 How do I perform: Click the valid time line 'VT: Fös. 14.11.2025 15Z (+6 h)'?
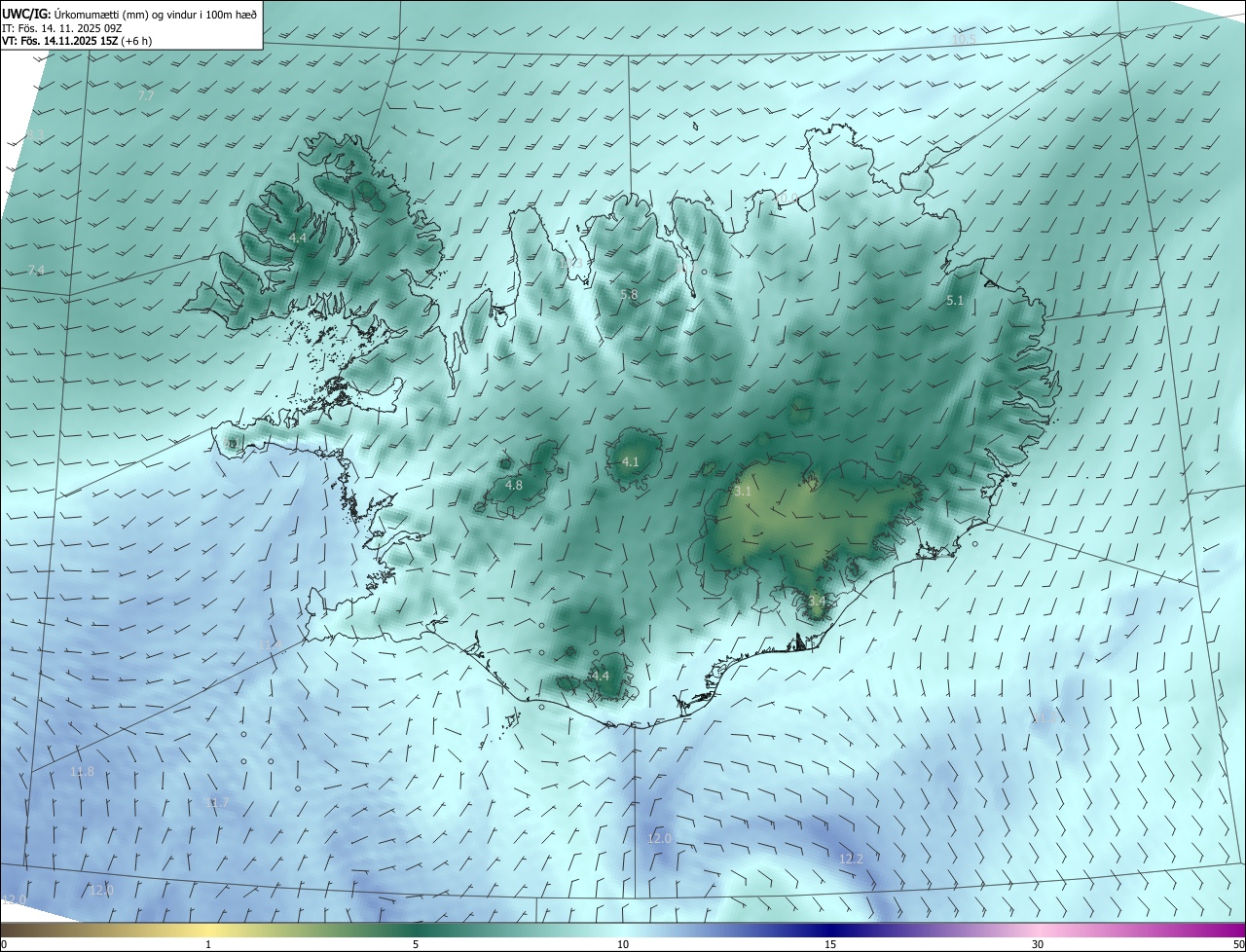point(76,41)
